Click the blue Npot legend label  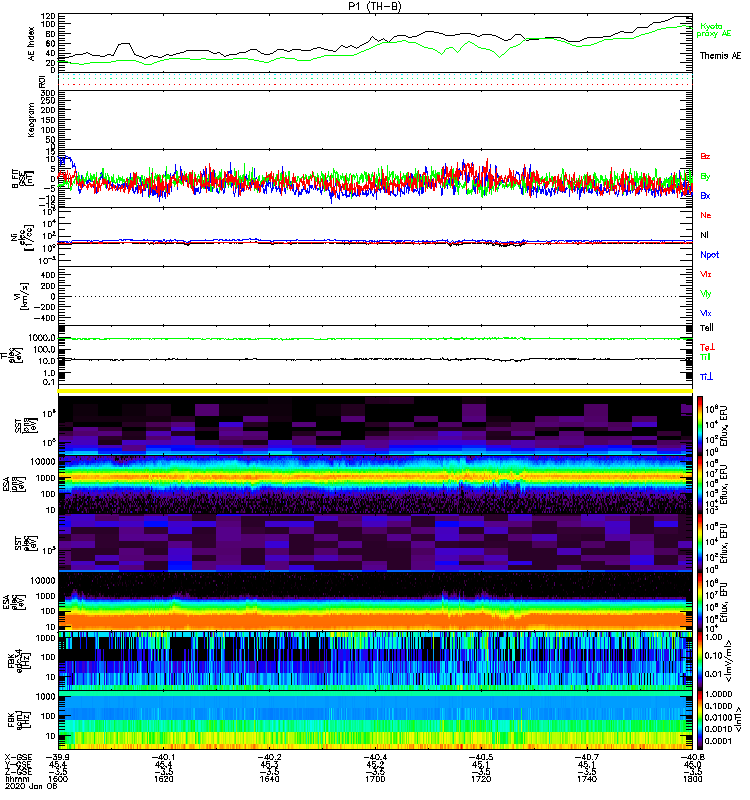[709, 255]
